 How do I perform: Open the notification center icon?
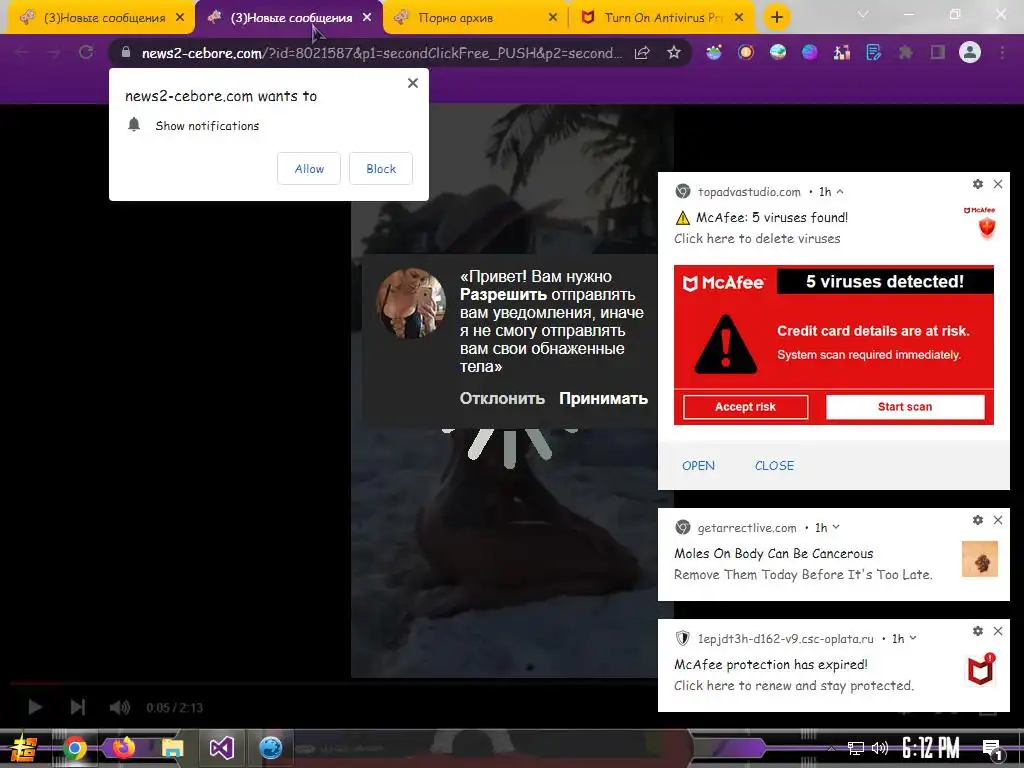[x=993, y=749]
